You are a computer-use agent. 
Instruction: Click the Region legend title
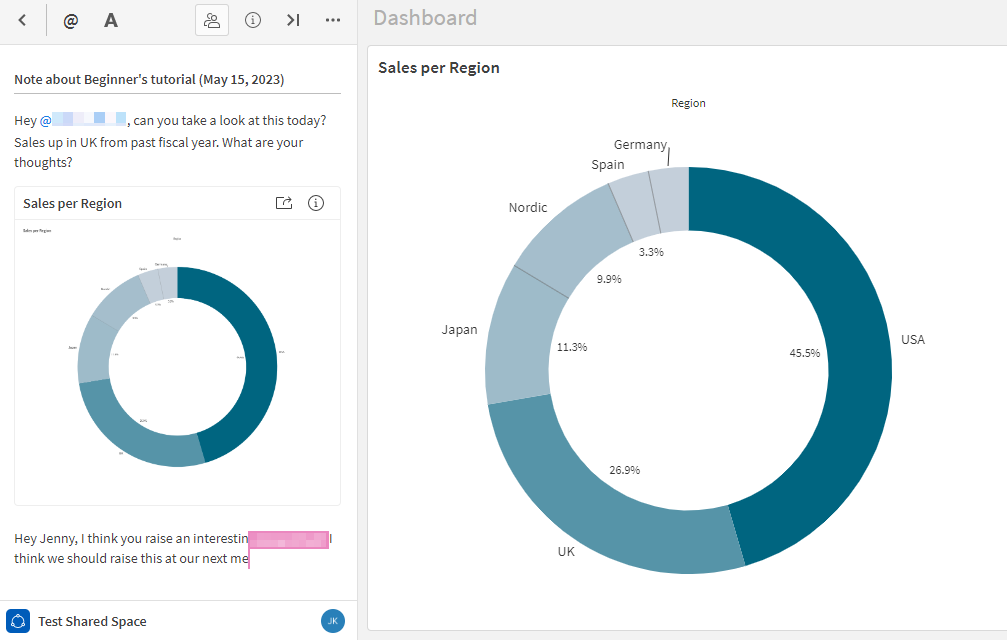[x=688, y=103]
